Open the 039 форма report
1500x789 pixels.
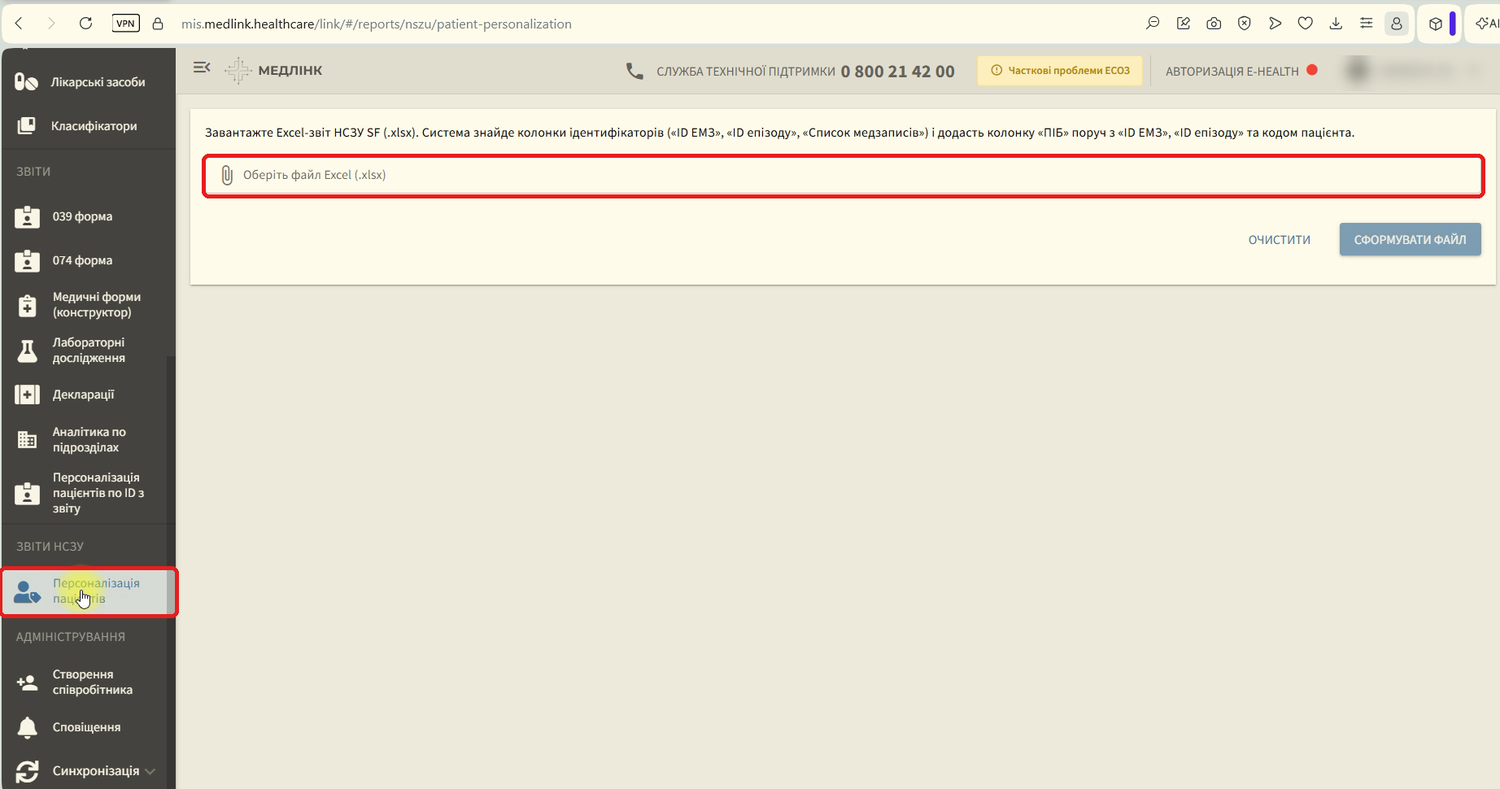click(88, 216)
